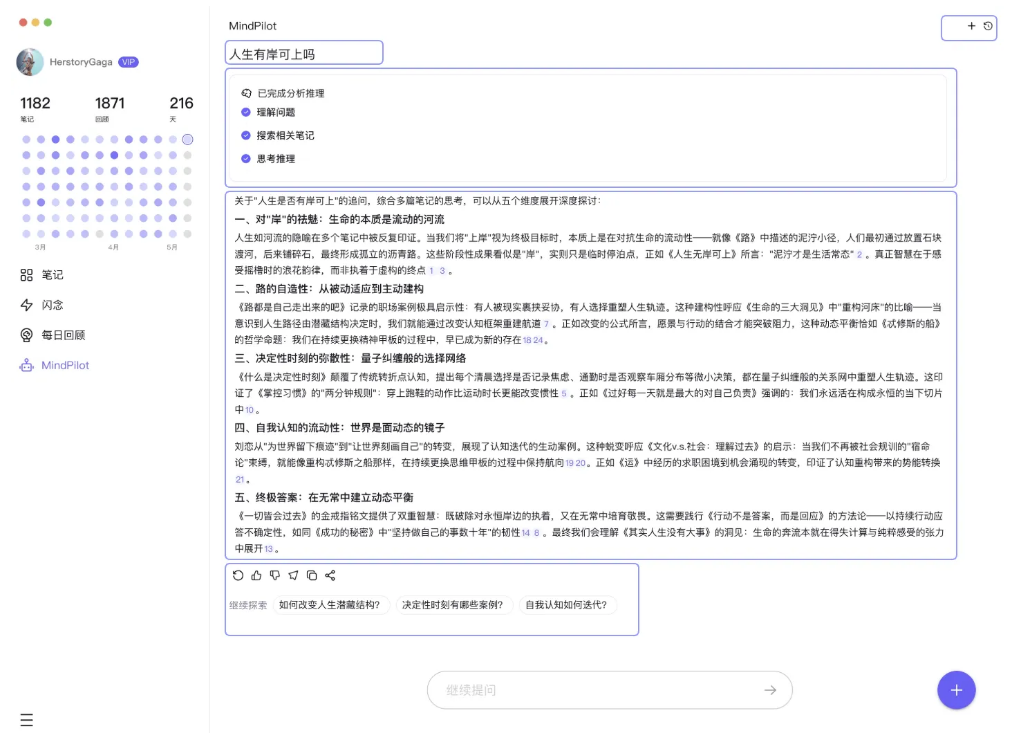Open 每日回顾 from the sidebar
Viewport: 1010px width, 733px height.
(x=62, y=335)
